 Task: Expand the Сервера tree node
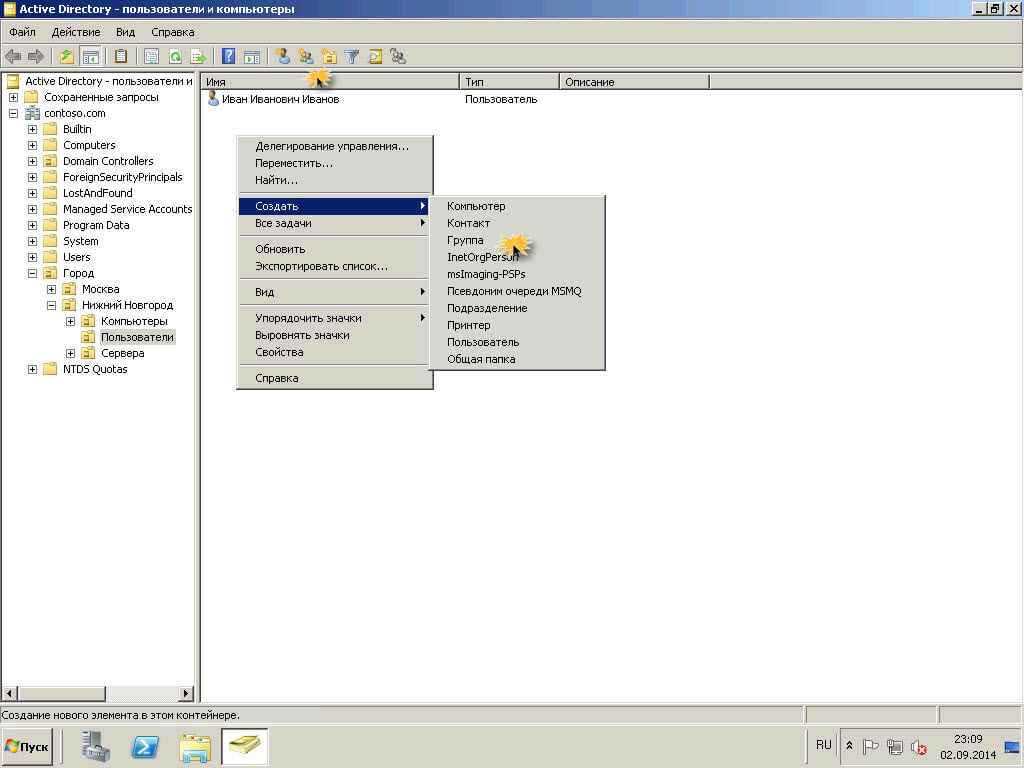point(70,353)
